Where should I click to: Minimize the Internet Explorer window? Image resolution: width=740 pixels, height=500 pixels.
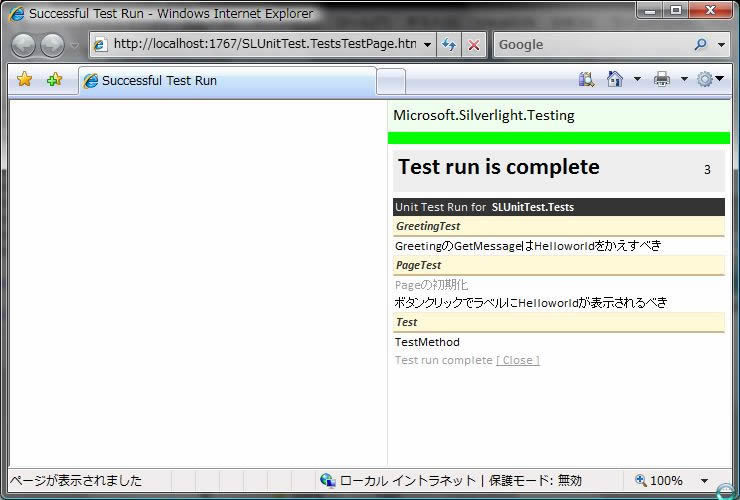[650, 10]
